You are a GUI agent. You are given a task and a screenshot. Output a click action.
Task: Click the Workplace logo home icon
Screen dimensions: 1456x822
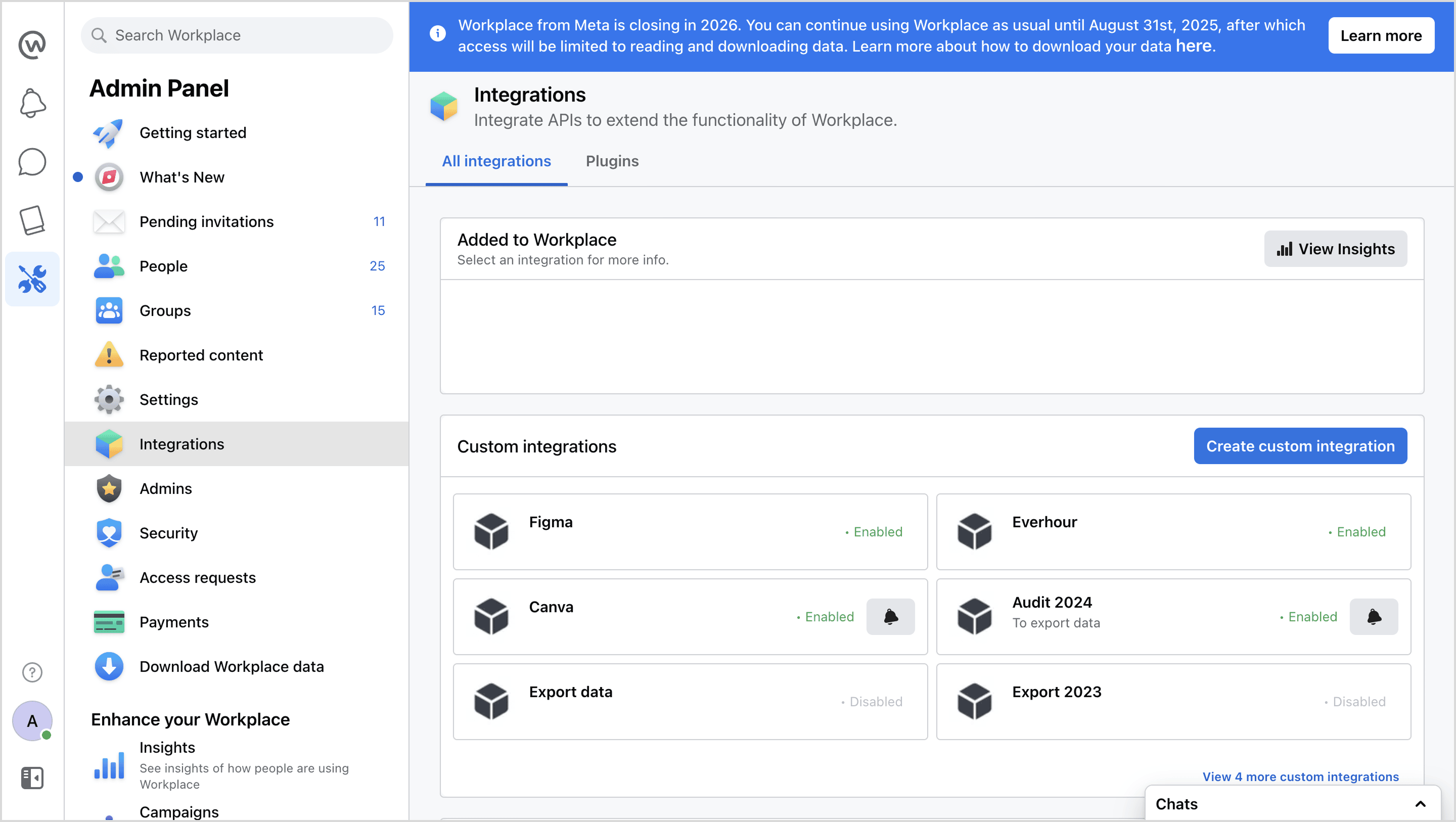(32, 44)
